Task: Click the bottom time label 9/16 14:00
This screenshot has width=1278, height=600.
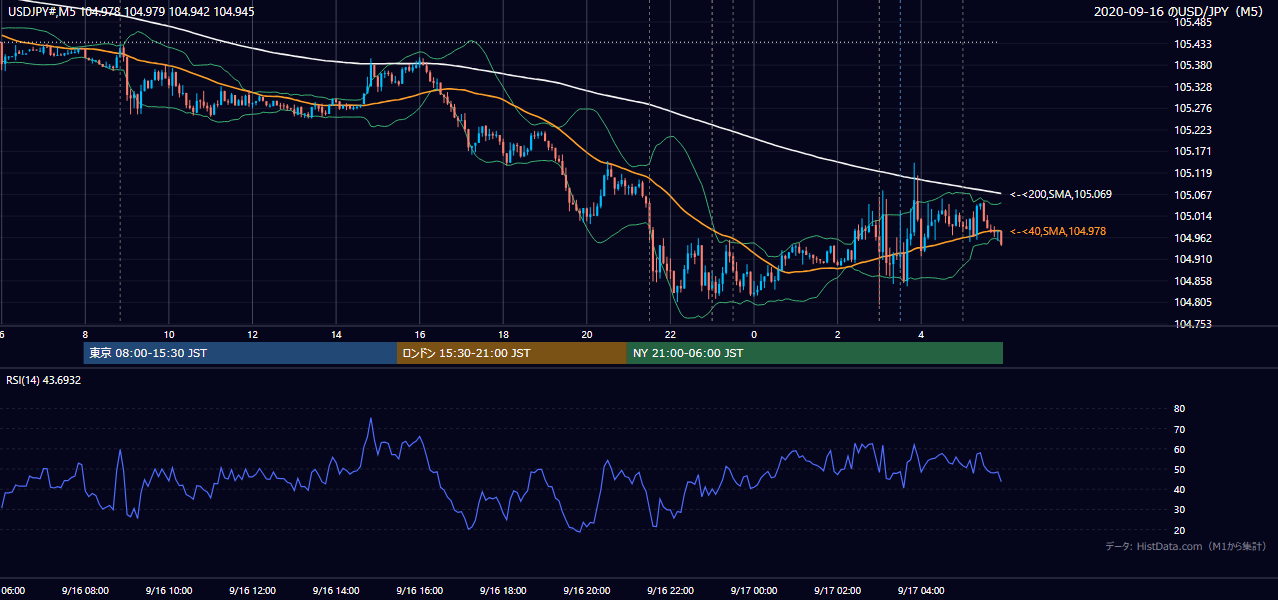Action: [x=335, y=590]
